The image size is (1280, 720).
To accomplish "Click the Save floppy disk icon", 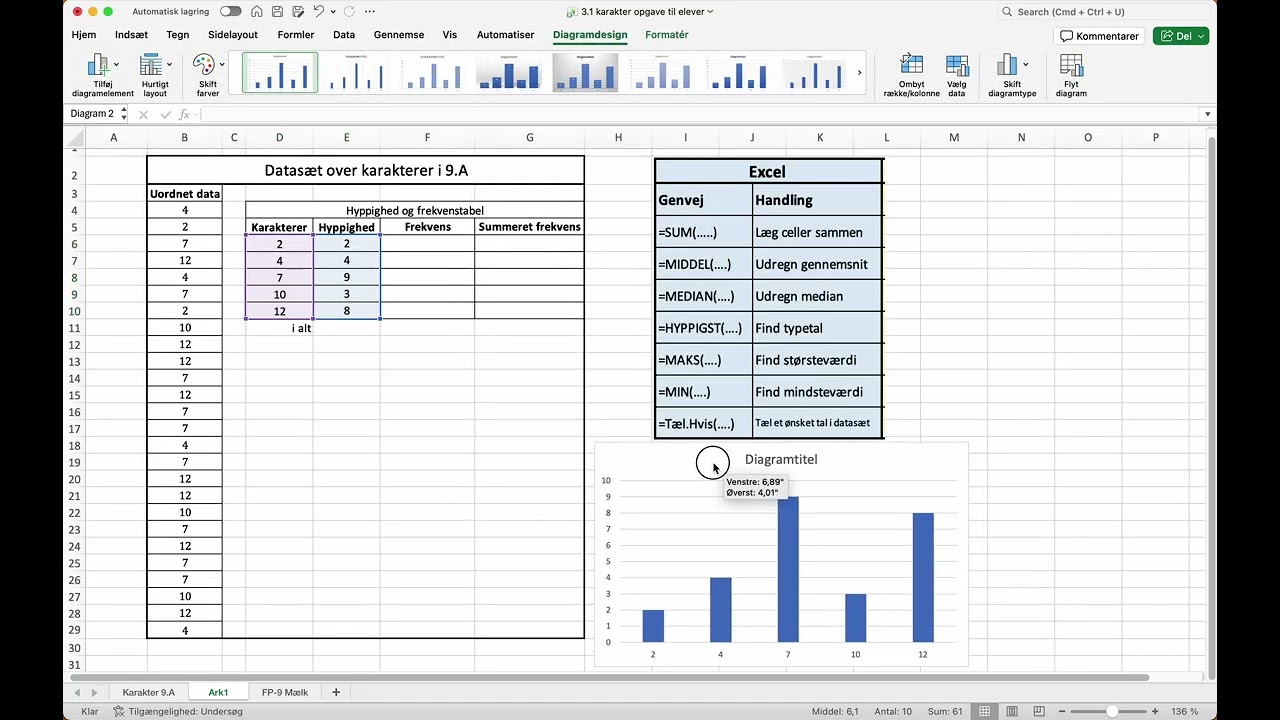I will 277,12.
